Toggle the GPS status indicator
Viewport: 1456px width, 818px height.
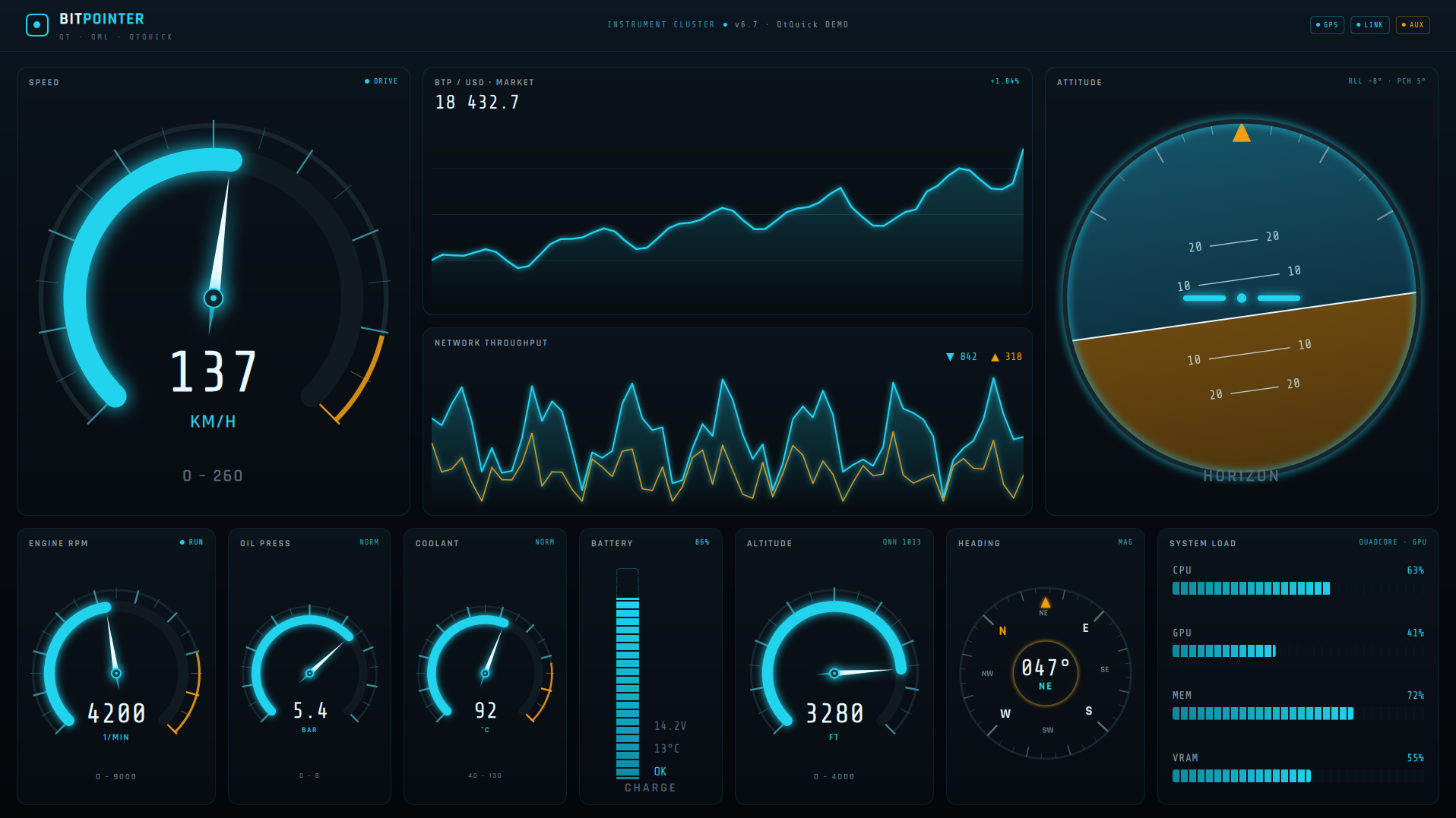1327,25
